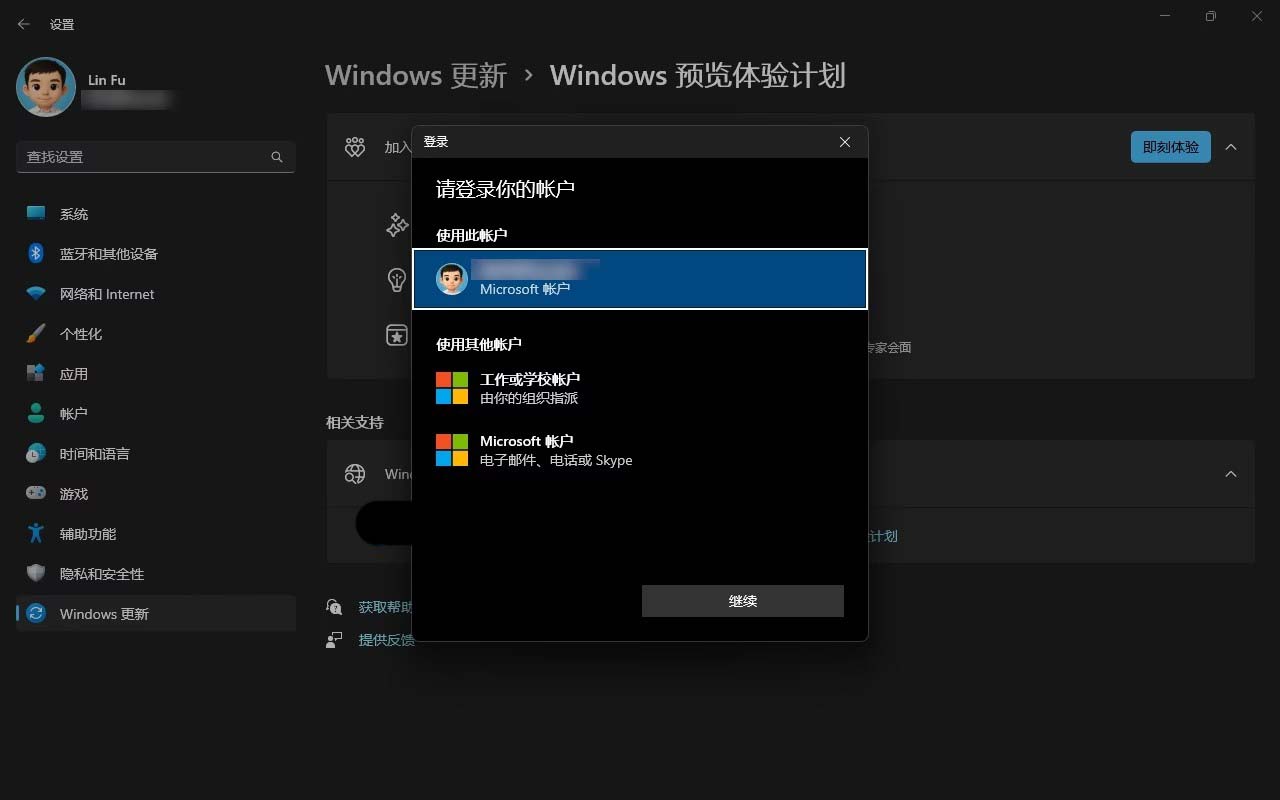
Task: Click the back arrow at top left
Action: click(23, 23)
